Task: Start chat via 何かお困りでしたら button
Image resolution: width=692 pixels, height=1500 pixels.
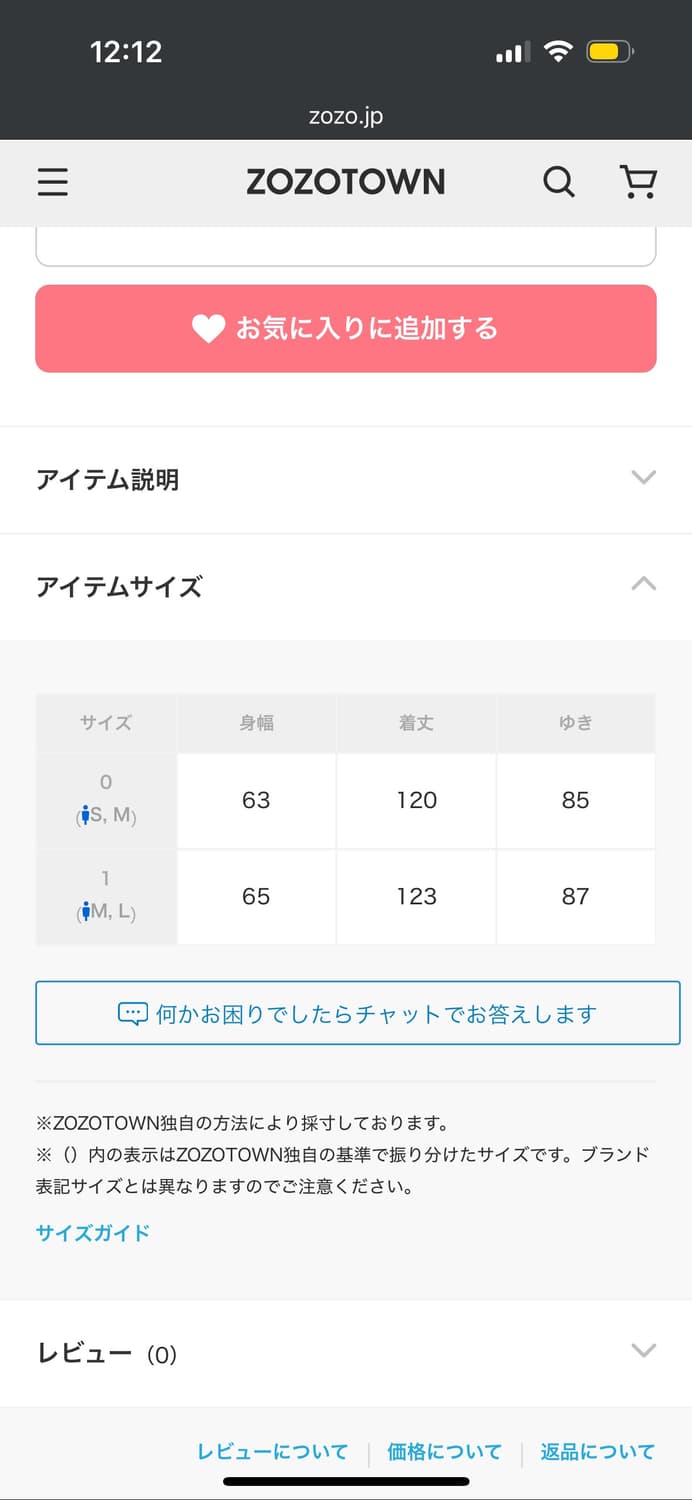Action: point(357,1014)
